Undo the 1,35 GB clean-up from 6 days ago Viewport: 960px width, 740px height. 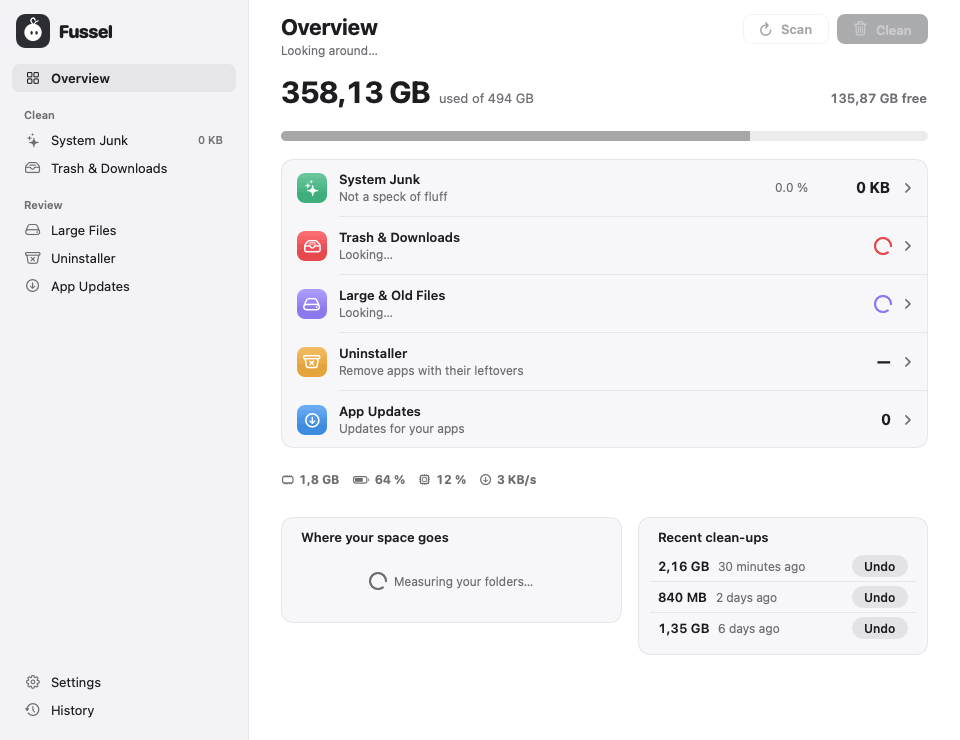click(x=879, y=629)
